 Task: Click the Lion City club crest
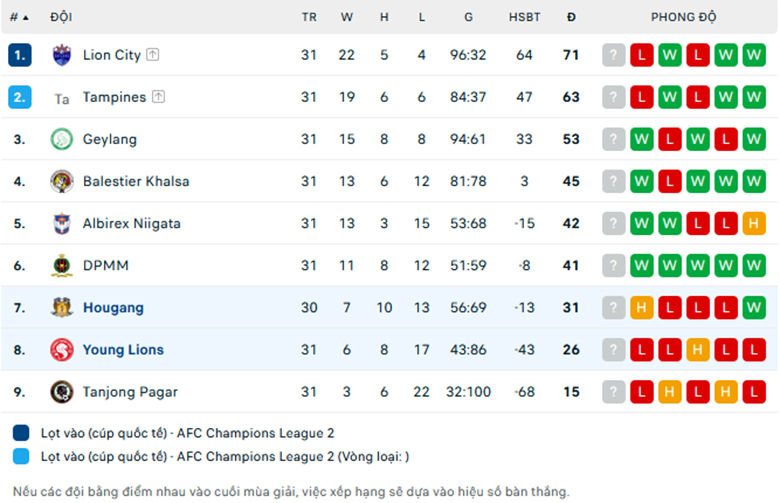(x=62, y=55)
